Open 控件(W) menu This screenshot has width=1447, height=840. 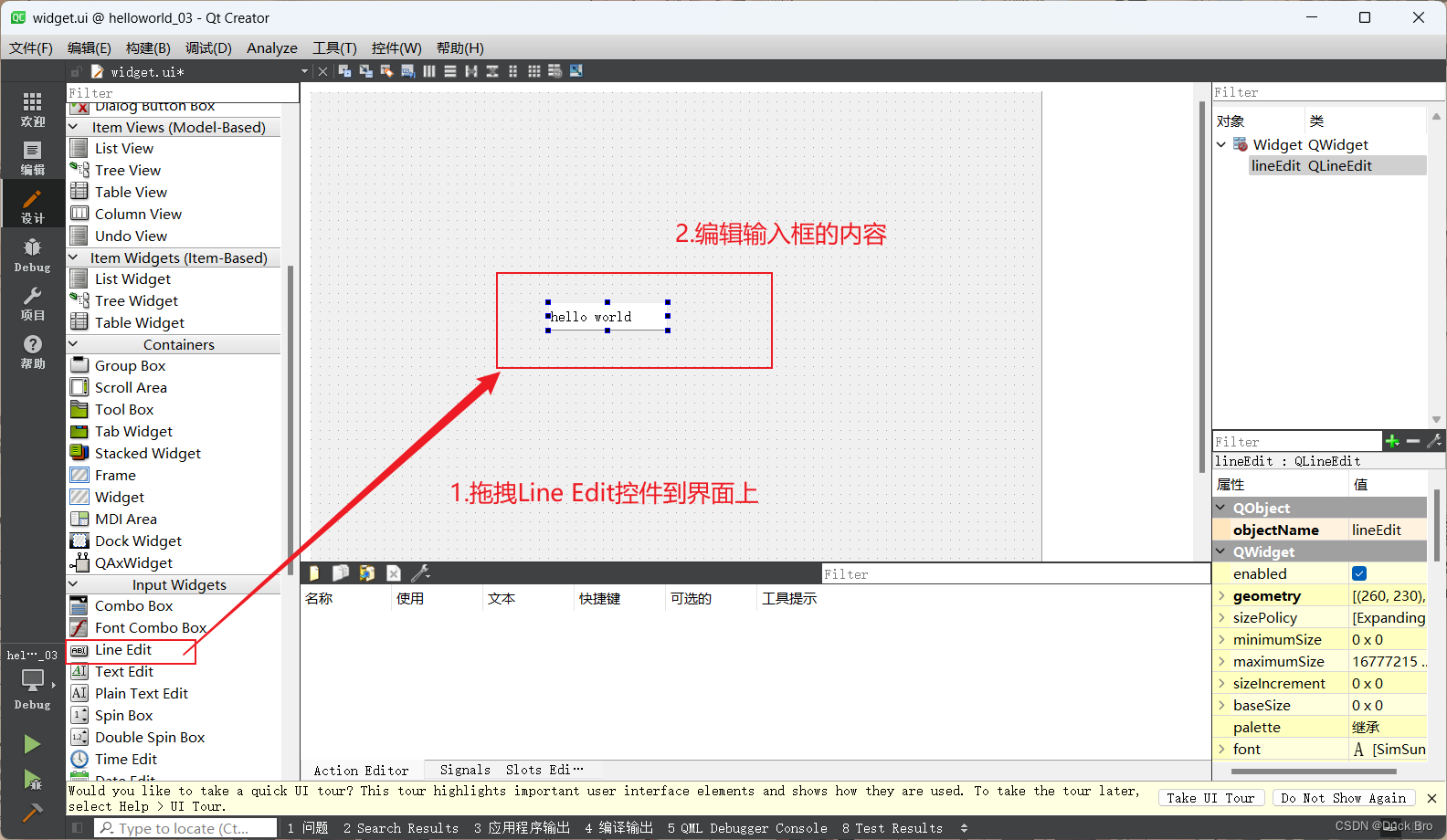(396, 47)
